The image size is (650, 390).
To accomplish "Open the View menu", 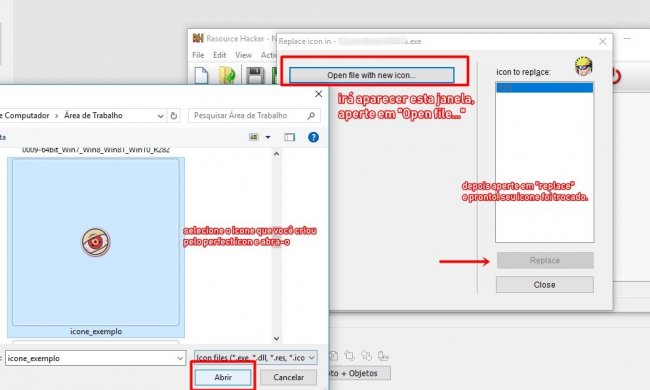I will pos(243,55).
